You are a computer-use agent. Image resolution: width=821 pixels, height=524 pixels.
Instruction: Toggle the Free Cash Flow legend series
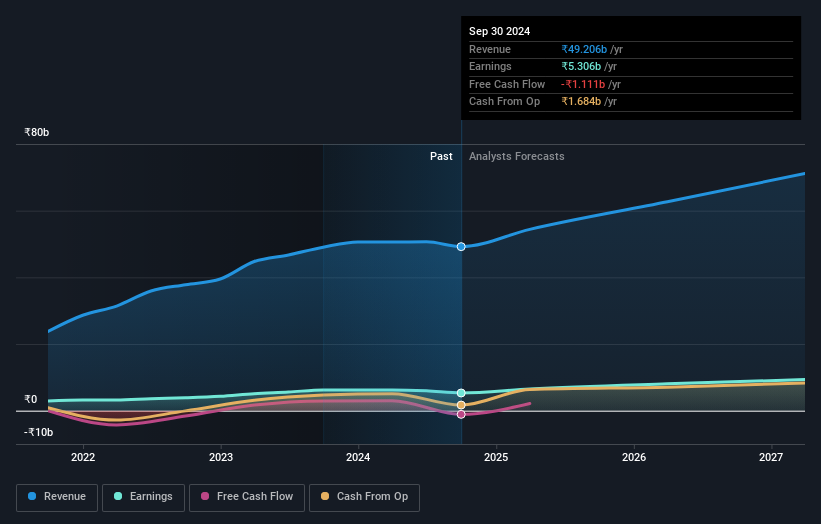point(247,497)
